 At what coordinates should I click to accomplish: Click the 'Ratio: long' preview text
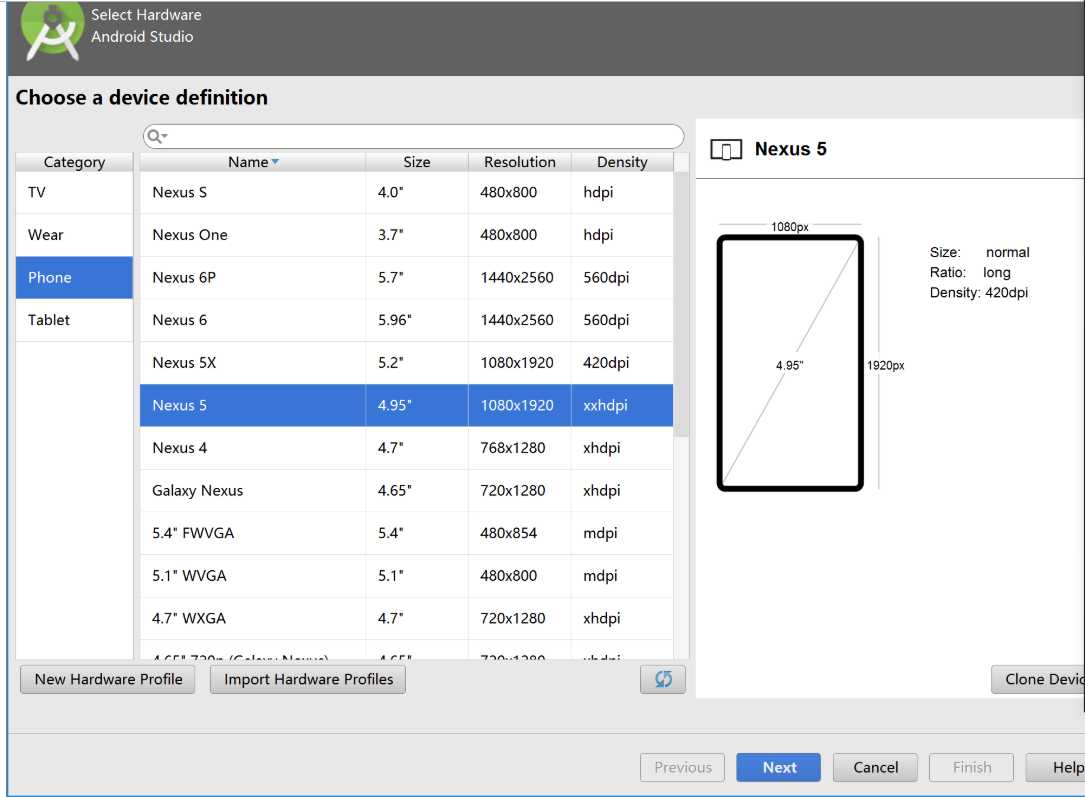(969, 273)
